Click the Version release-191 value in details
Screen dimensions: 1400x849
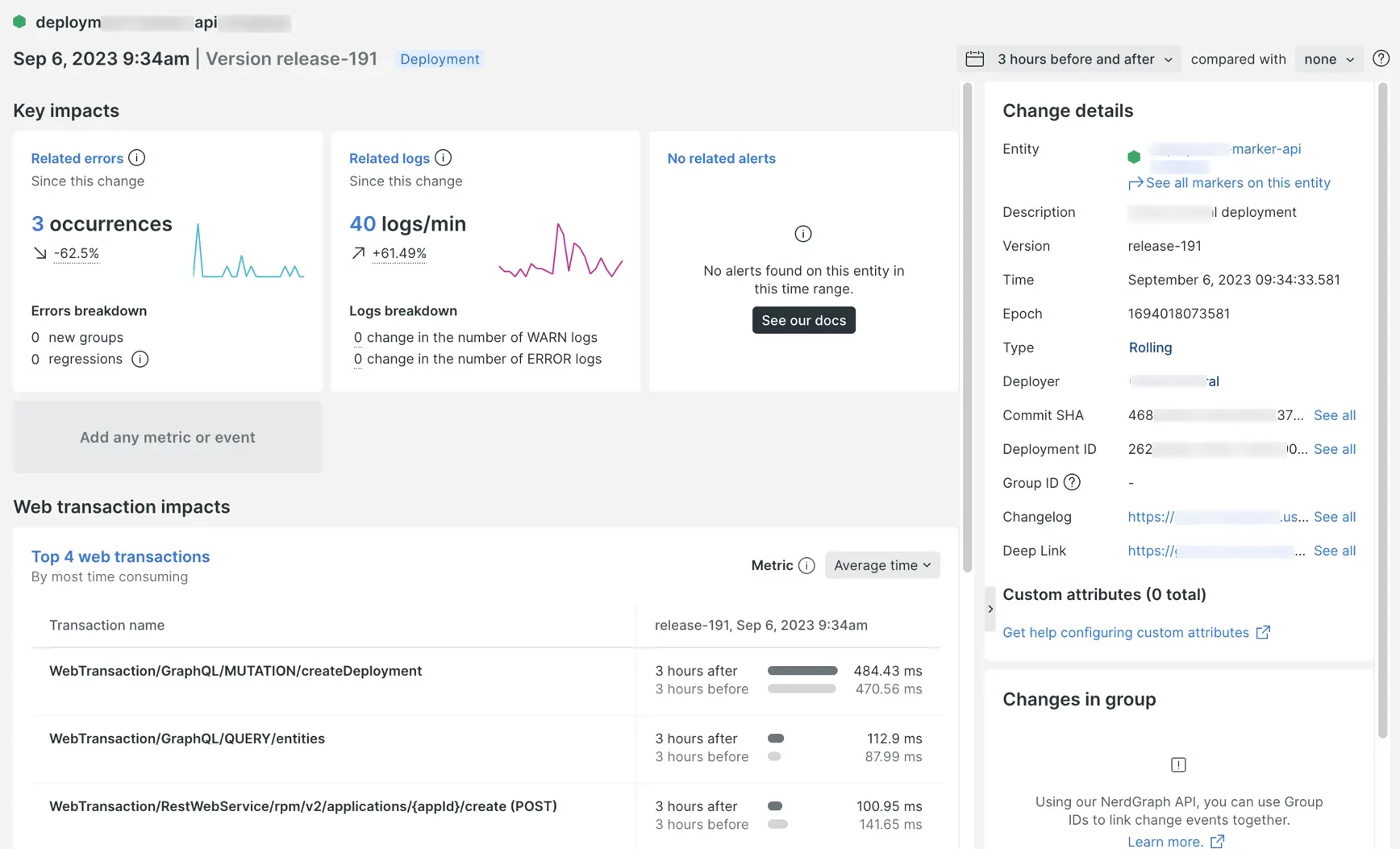pos(1165,246)
